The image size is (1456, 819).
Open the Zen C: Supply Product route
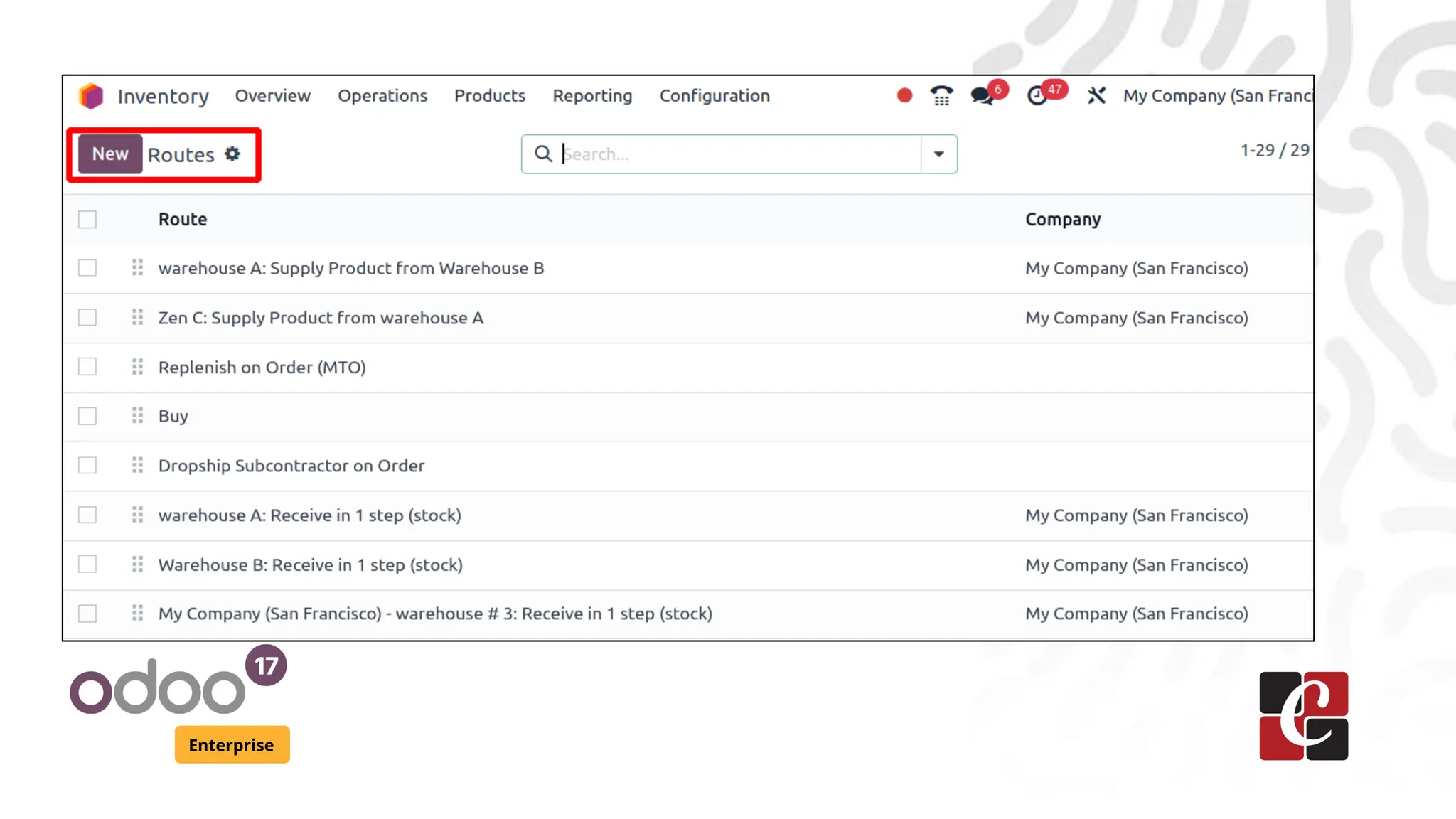point(321,318)
